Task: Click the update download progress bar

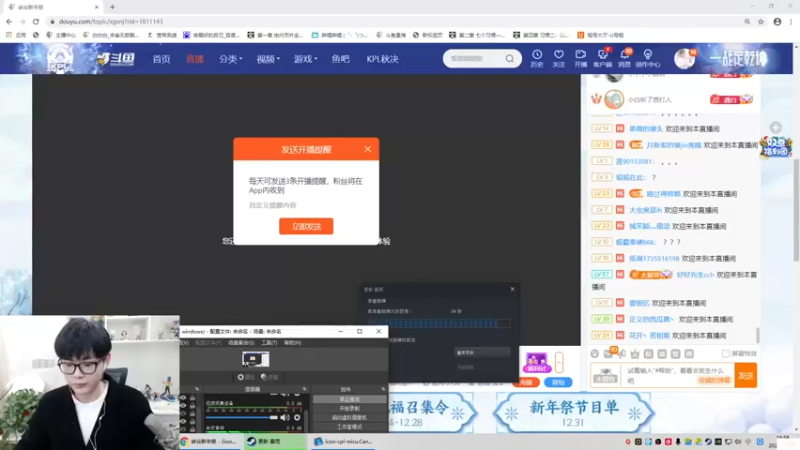Action: click(x=438, y=323)
